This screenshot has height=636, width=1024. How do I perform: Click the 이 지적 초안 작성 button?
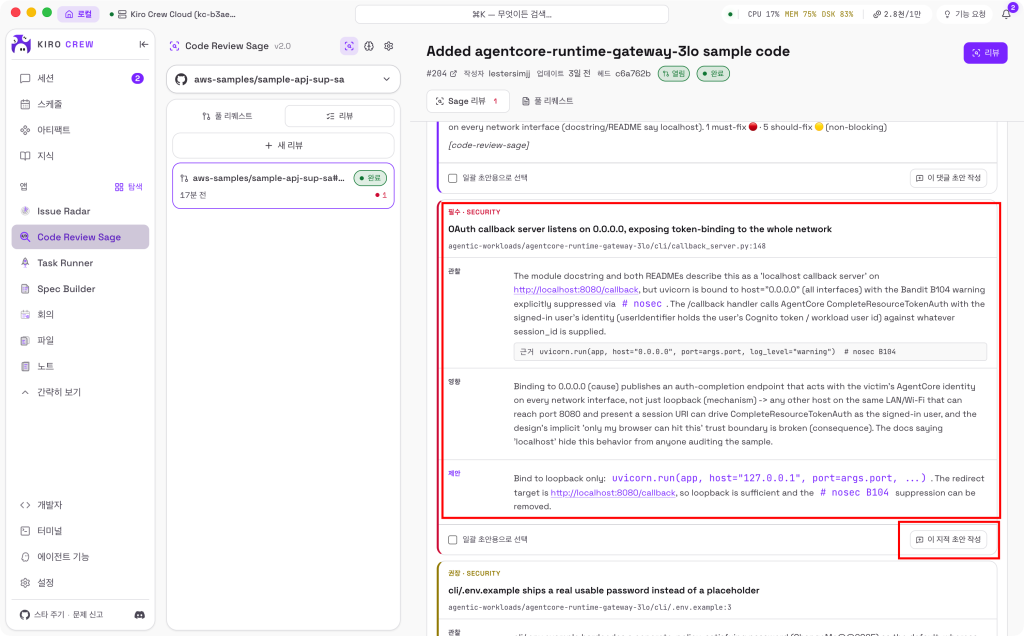(x=948, y=539)
